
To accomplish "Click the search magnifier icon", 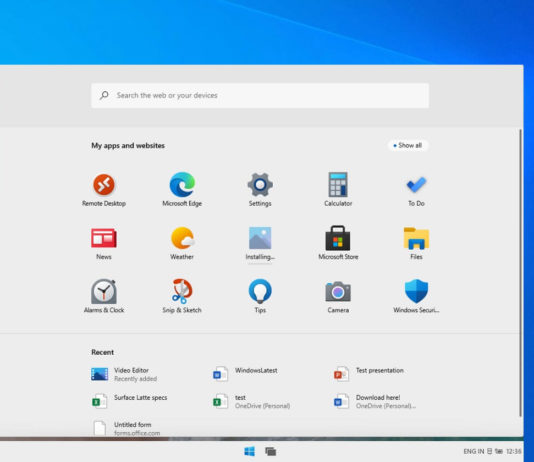I will click(104, 95).
